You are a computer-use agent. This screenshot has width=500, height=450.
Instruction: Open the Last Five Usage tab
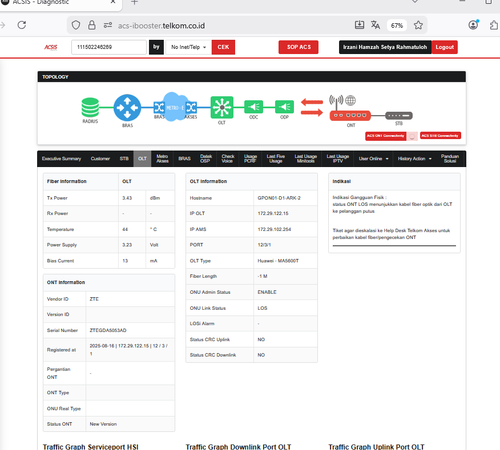[x=276, y=159]
